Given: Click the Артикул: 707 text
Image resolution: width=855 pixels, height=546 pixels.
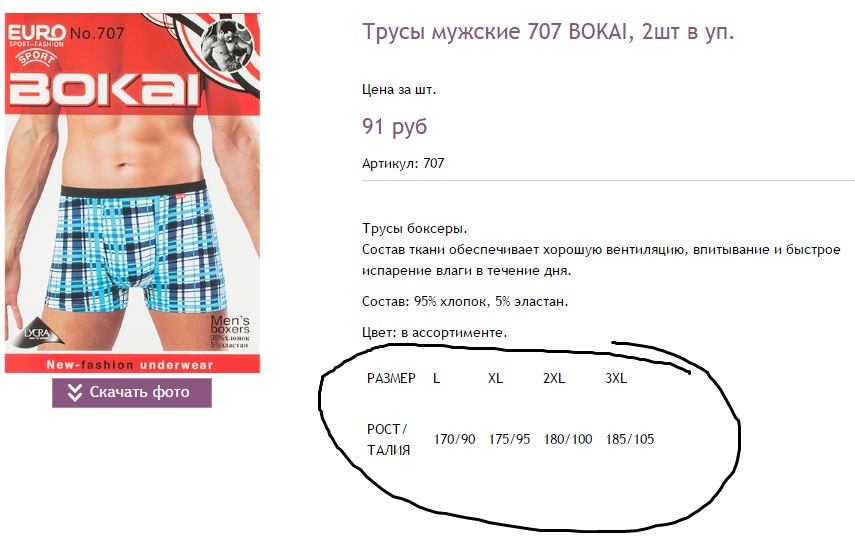Looking at the screenshot, I should [403, 163].
